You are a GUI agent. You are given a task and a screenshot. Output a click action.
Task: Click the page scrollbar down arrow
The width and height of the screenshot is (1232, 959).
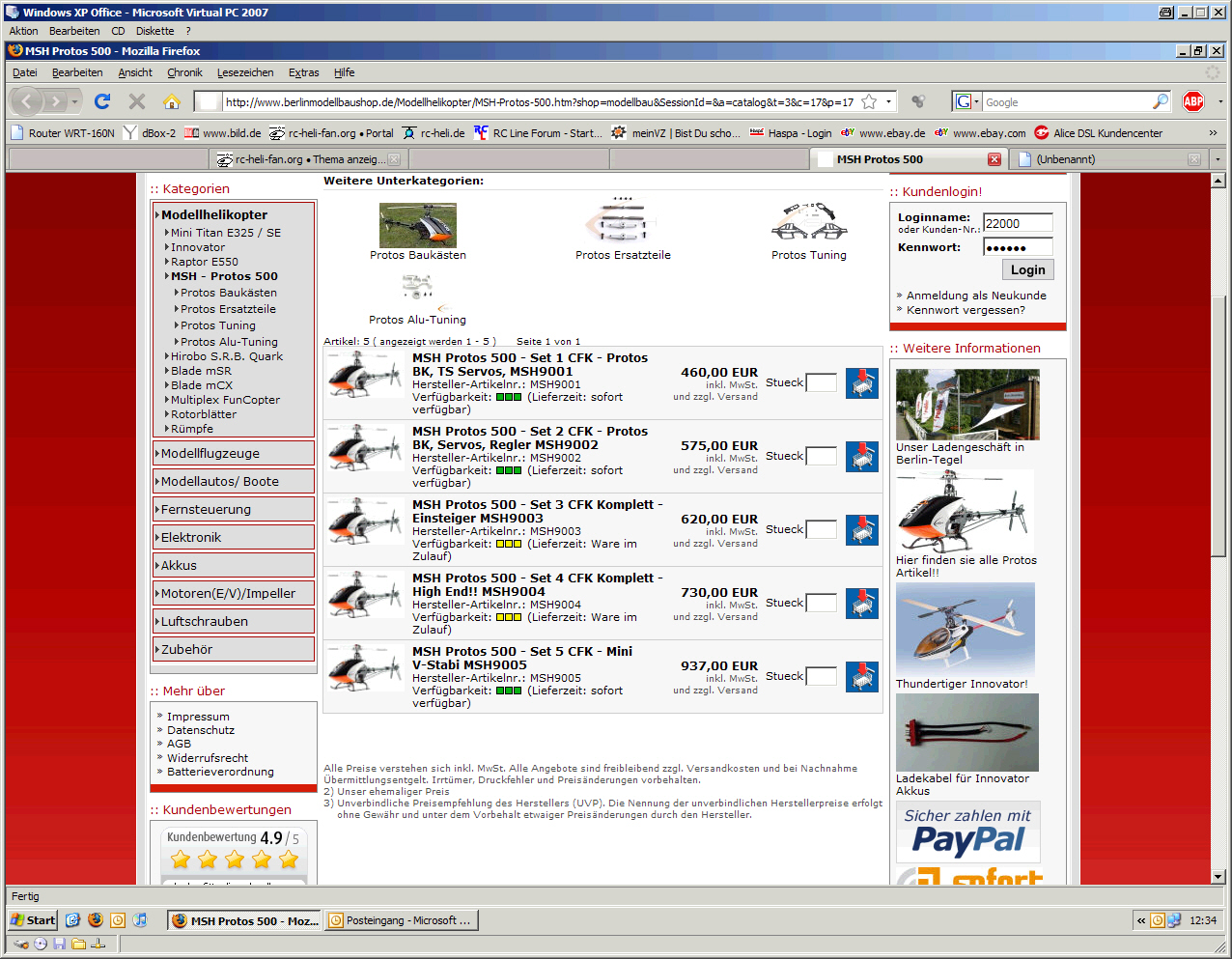(x=1218, y=877)
